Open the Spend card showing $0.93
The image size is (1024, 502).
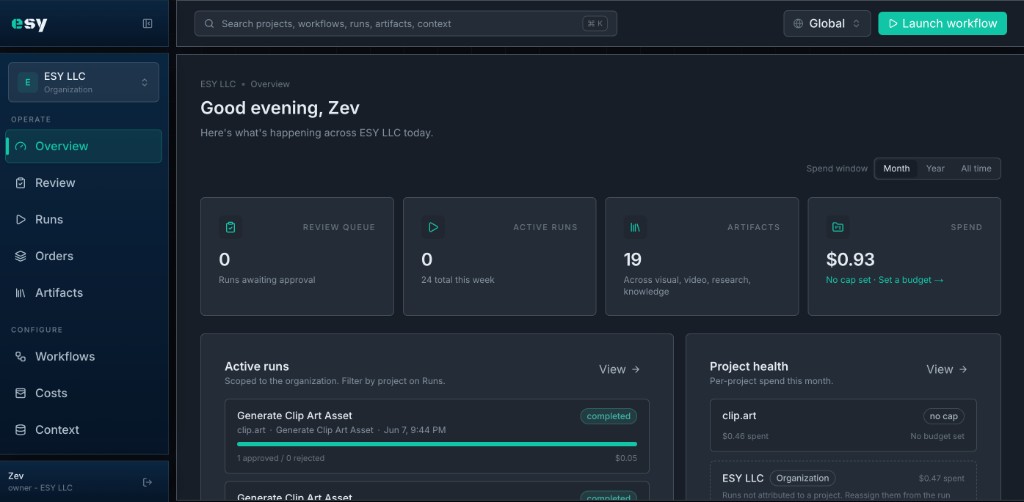pos(904,257)
